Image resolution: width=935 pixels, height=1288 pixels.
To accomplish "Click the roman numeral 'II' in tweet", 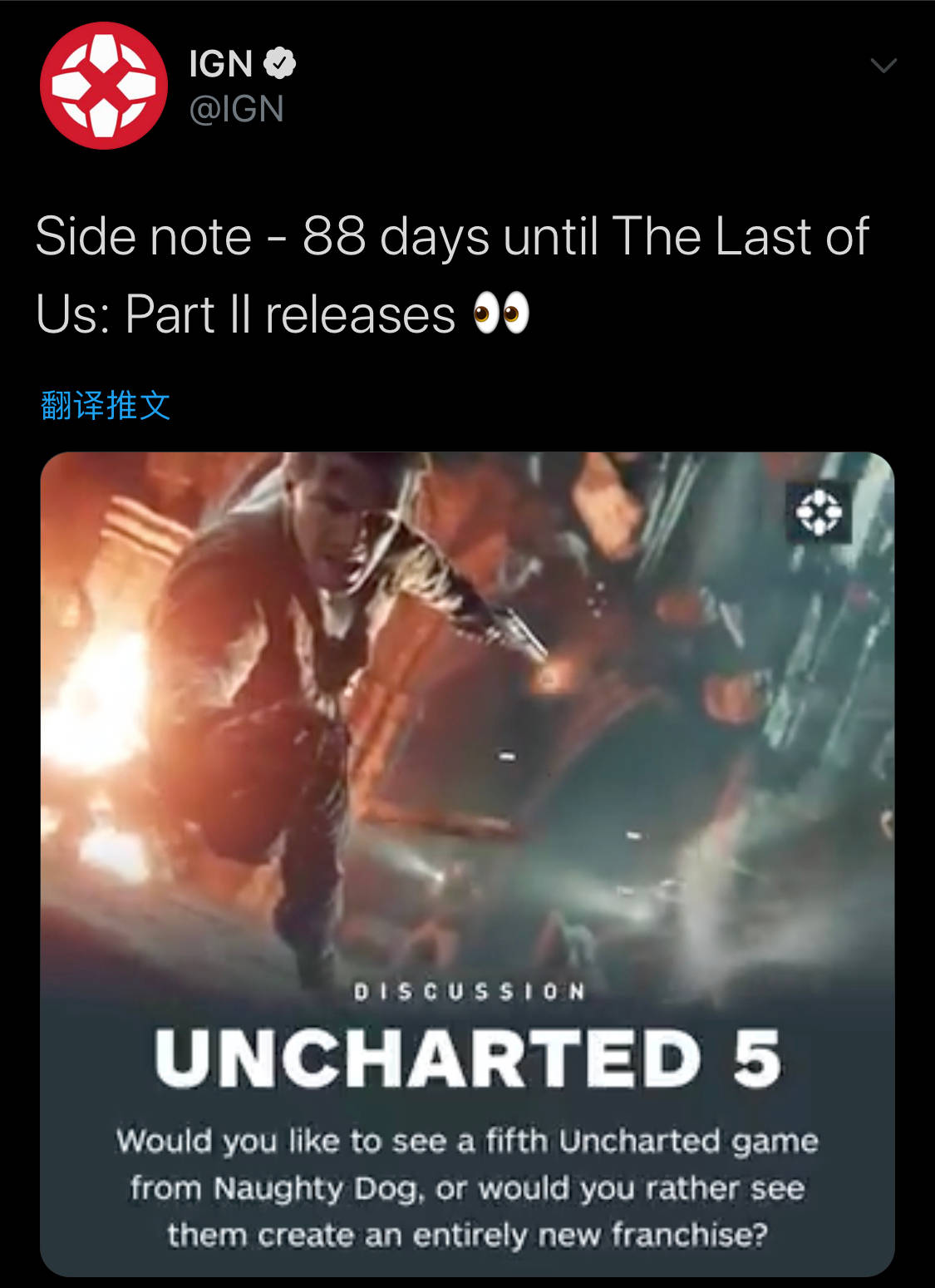I will (239, 315).
